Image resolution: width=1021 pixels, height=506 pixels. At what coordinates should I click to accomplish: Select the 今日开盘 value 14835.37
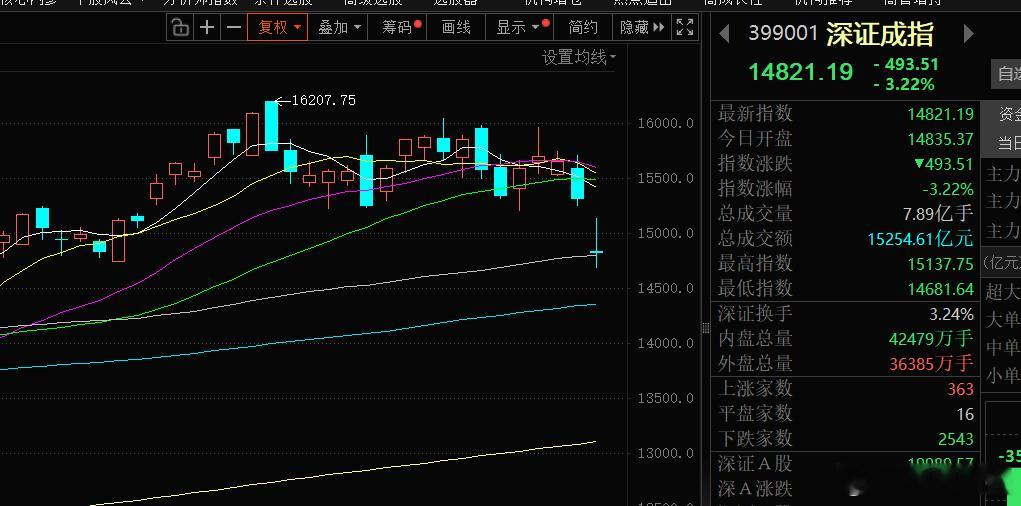940,139
